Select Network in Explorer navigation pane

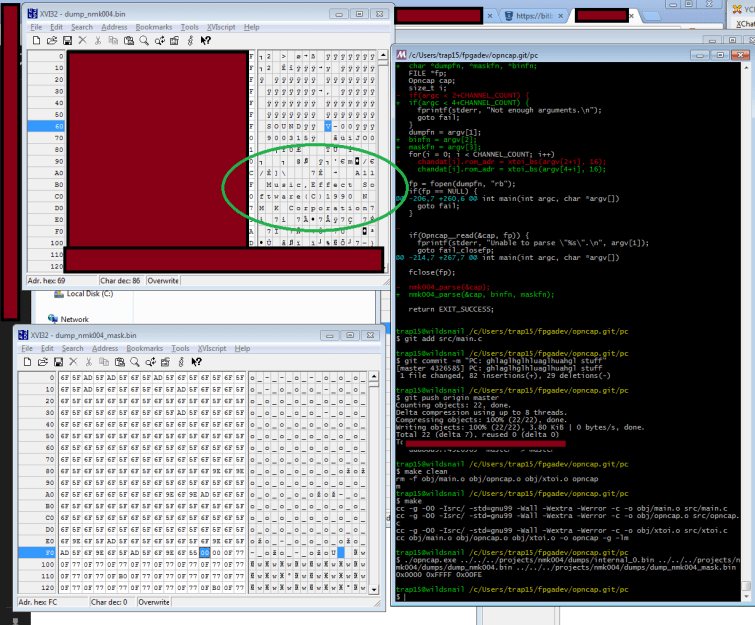pos(74,319)
